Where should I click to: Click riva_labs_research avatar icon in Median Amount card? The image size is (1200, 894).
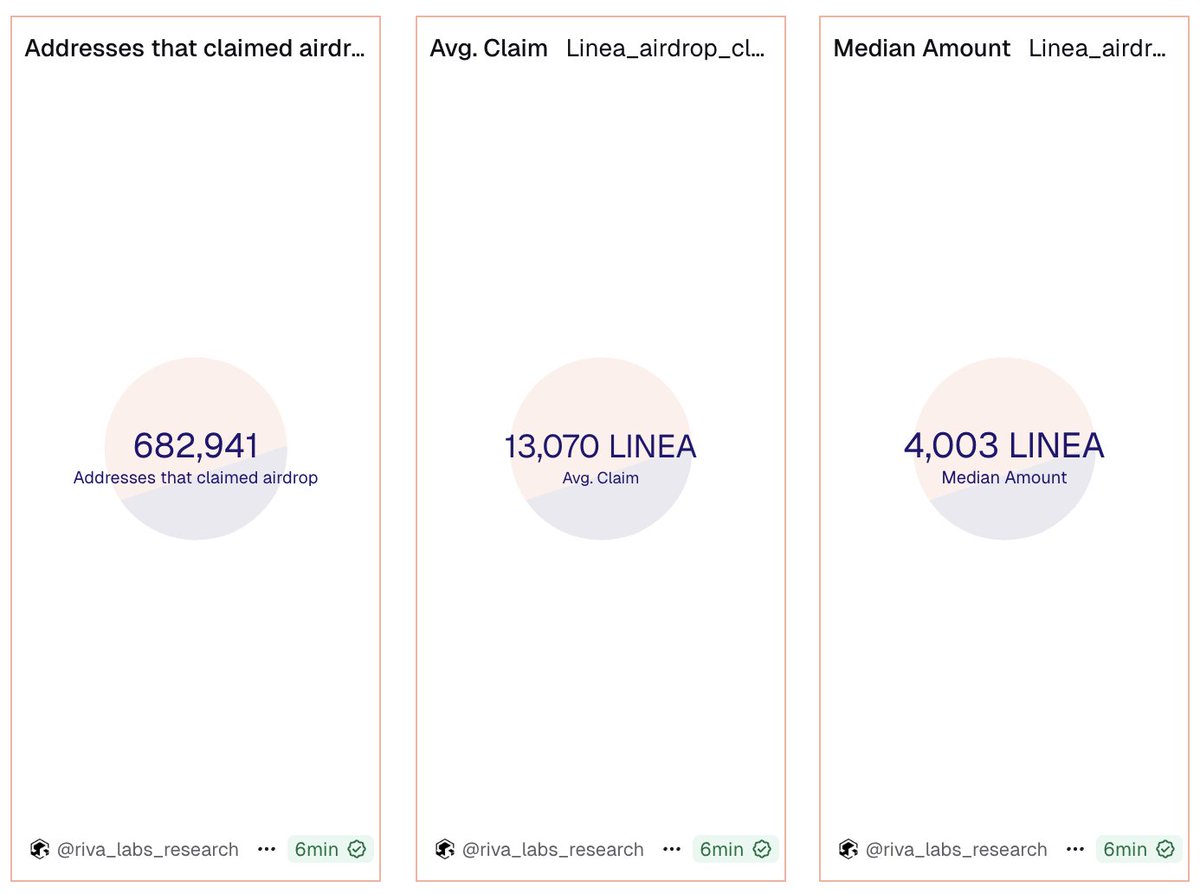[x=848, y=849]
